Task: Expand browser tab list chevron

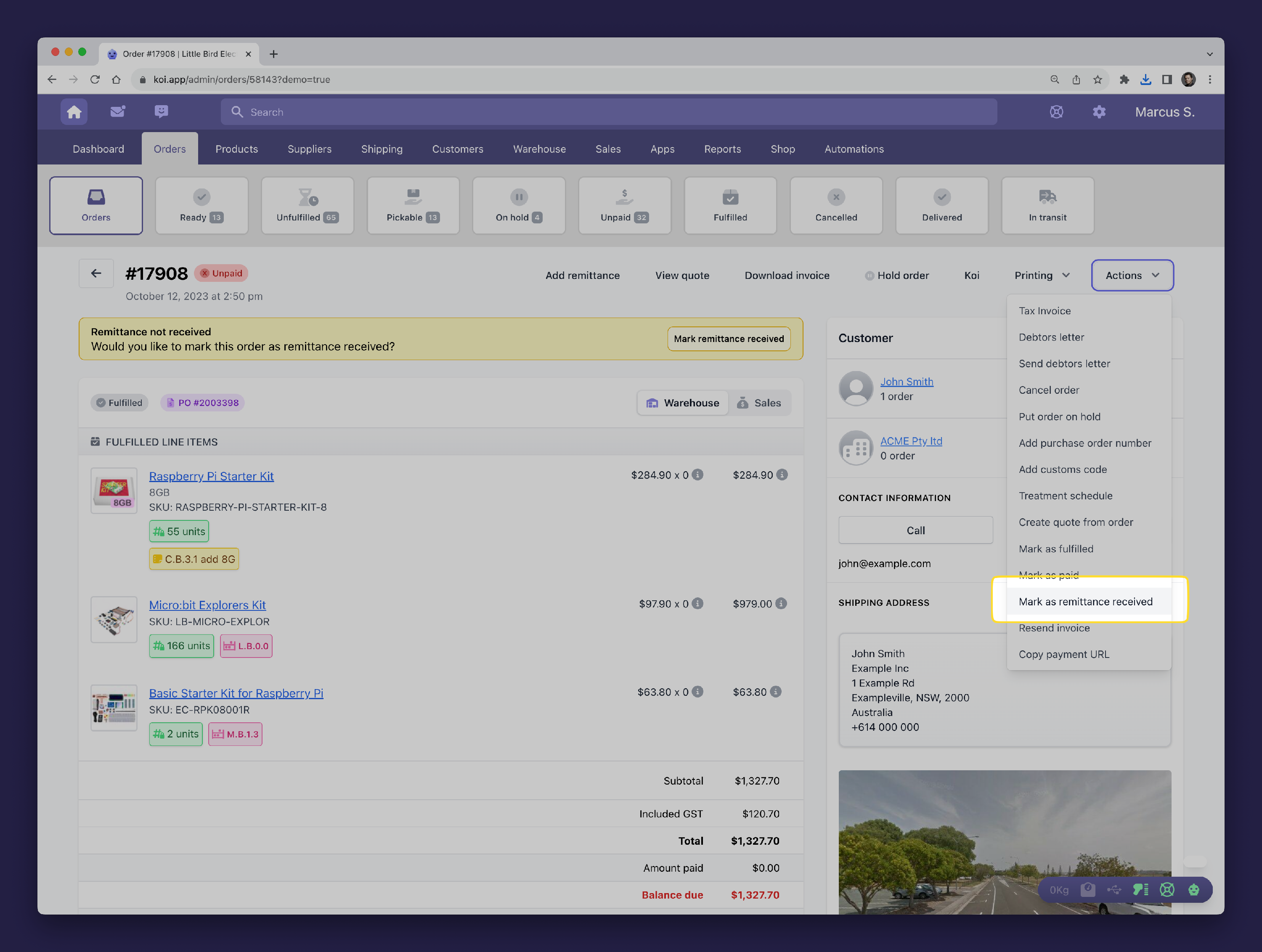Action: [x=1209, y=53]
